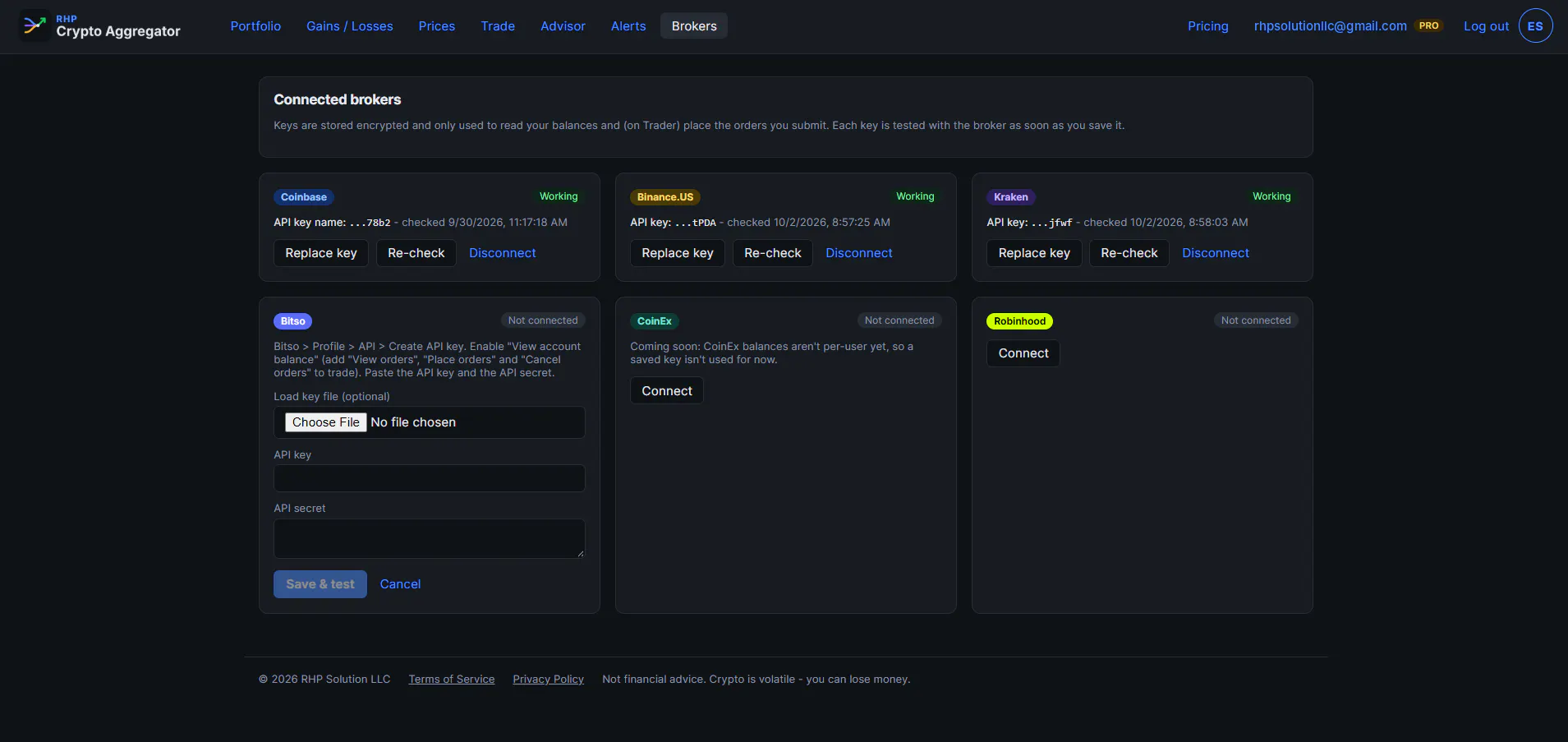Open Terms of Service
The image size is (1568, 742).
point(452,680)
